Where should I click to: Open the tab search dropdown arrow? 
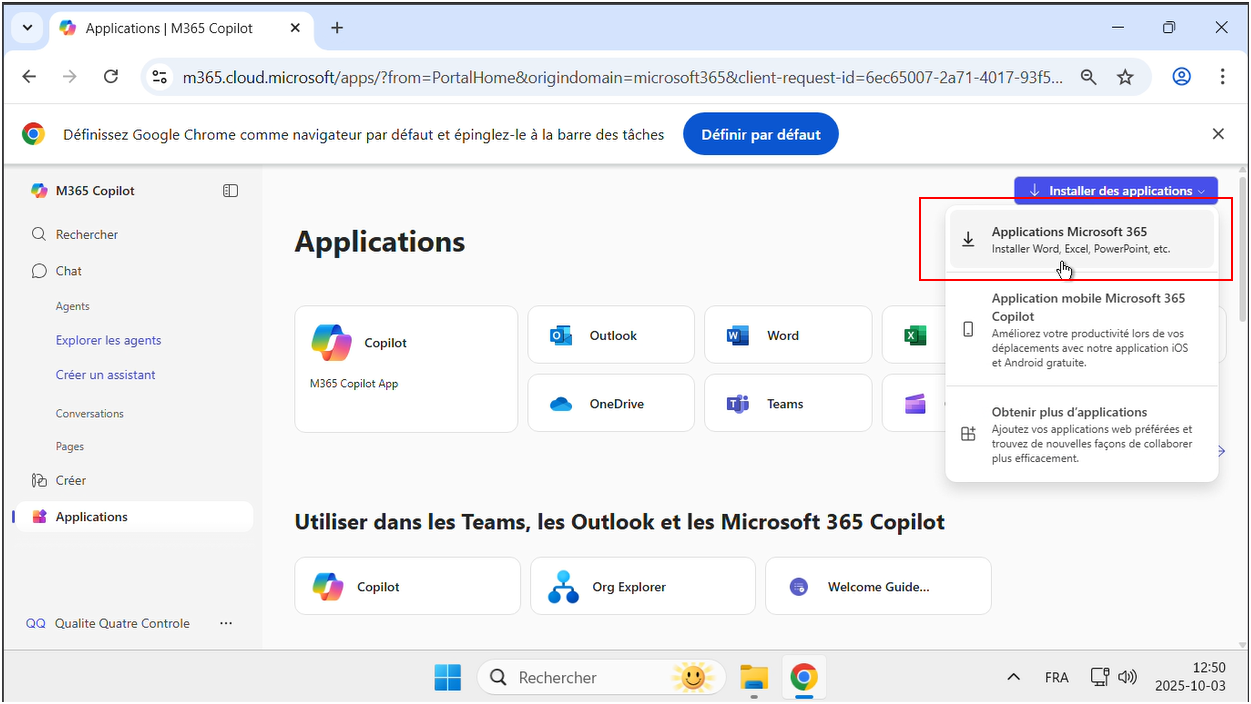27,28
